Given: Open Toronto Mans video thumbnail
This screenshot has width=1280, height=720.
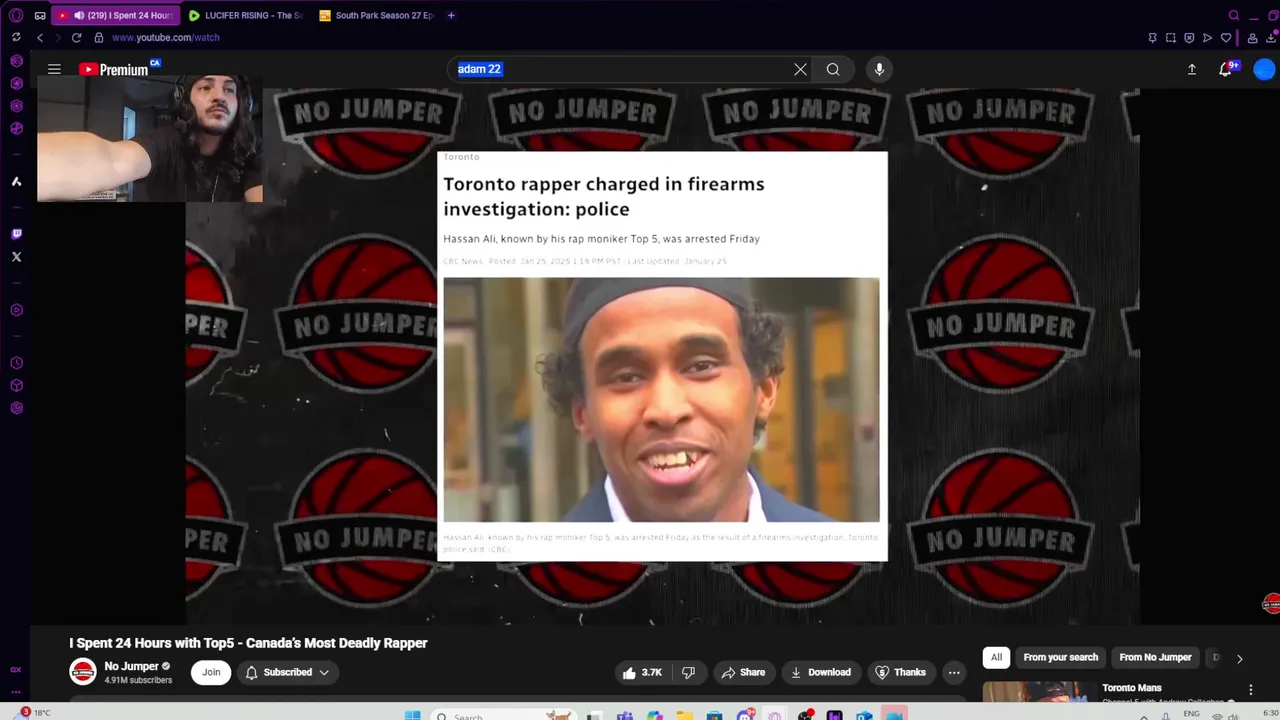Looking at the screenshot, I should (x=1039, y=692).
